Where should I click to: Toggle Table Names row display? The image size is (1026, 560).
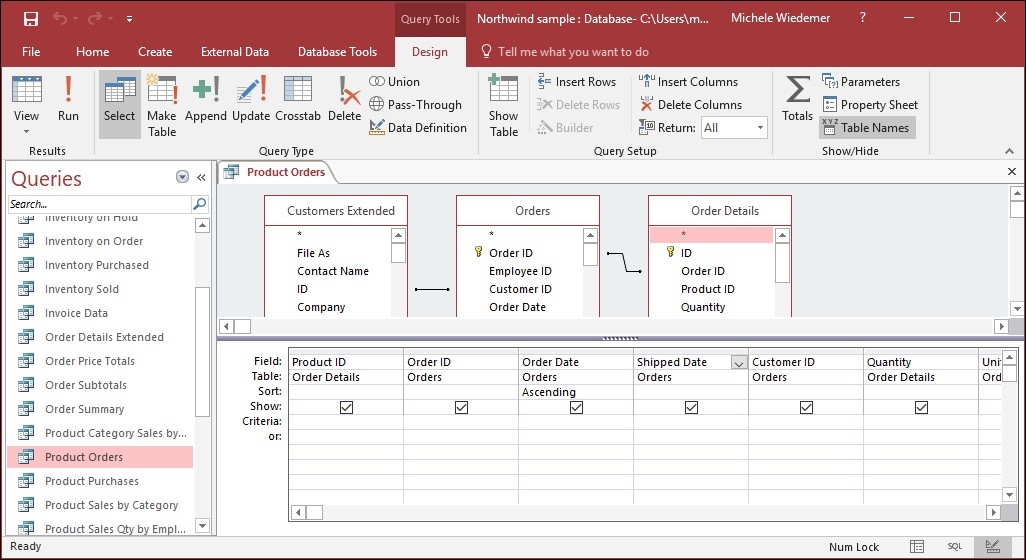(x=867, y=128)
